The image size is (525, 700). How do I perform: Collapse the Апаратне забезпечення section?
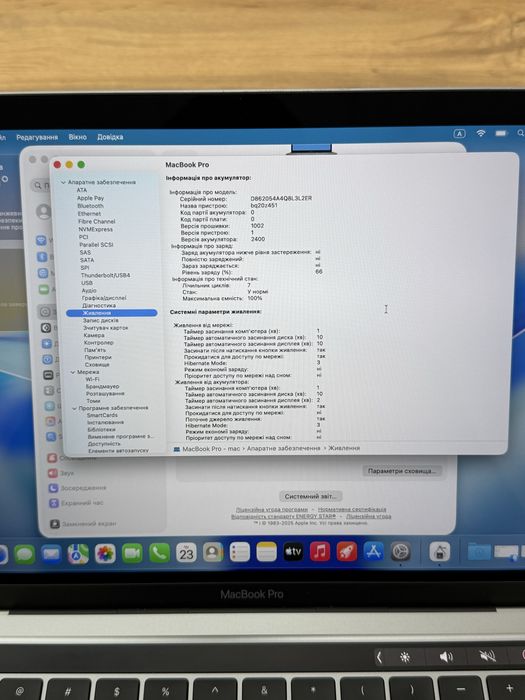pyautogui.click(x=63, y=182)
